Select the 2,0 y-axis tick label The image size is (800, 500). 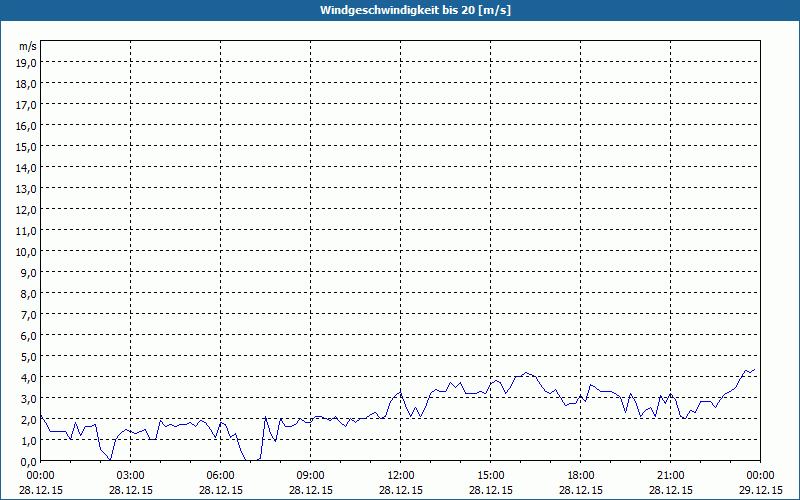30,420
